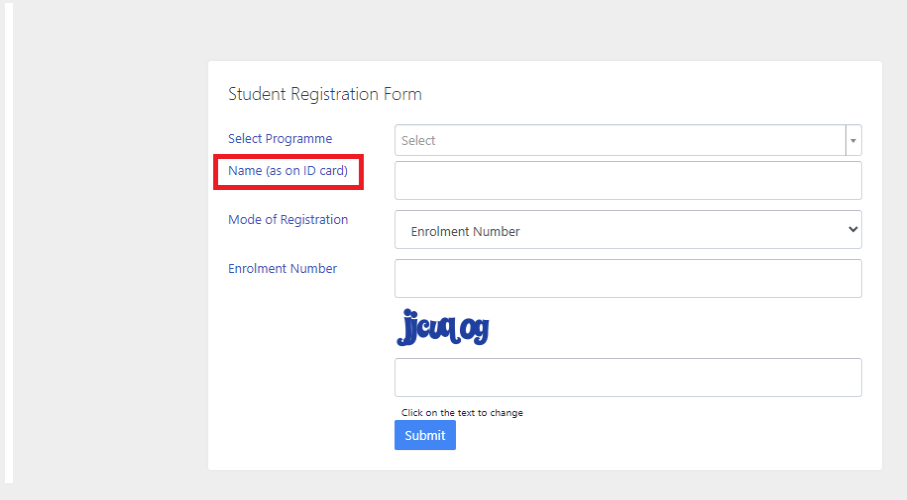Open the Select Programme dropdown box

click(x=620, y=141)
